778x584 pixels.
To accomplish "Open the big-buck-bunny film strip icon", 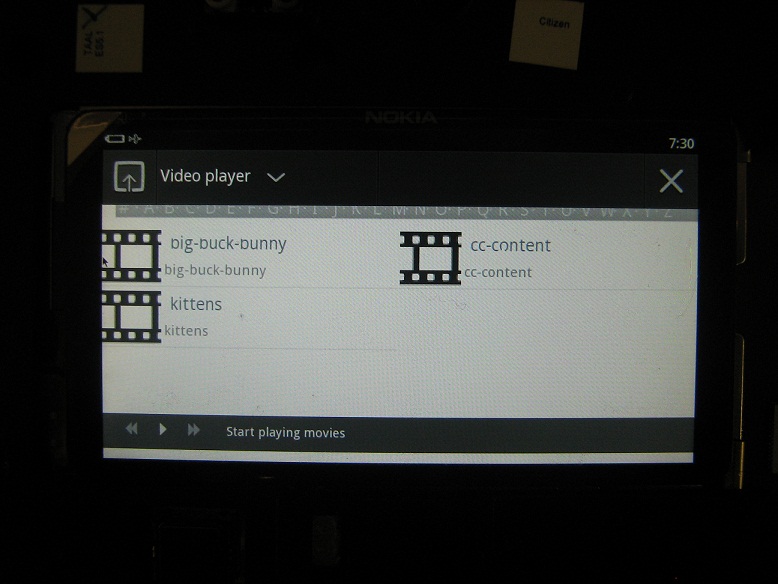I will point(131,256).
